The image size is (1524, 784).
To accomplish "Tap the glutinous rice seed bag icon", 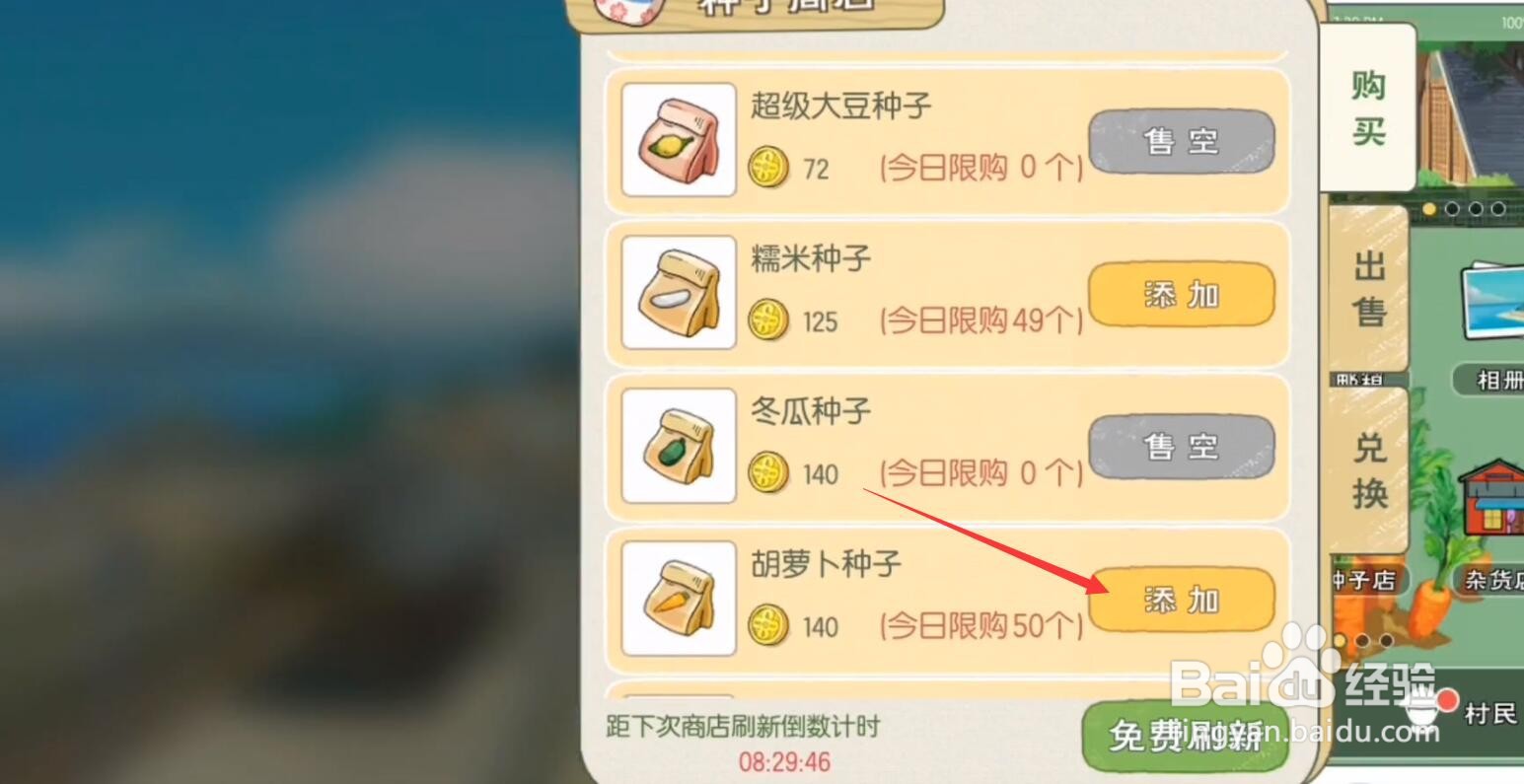I will tap(679, 293).
